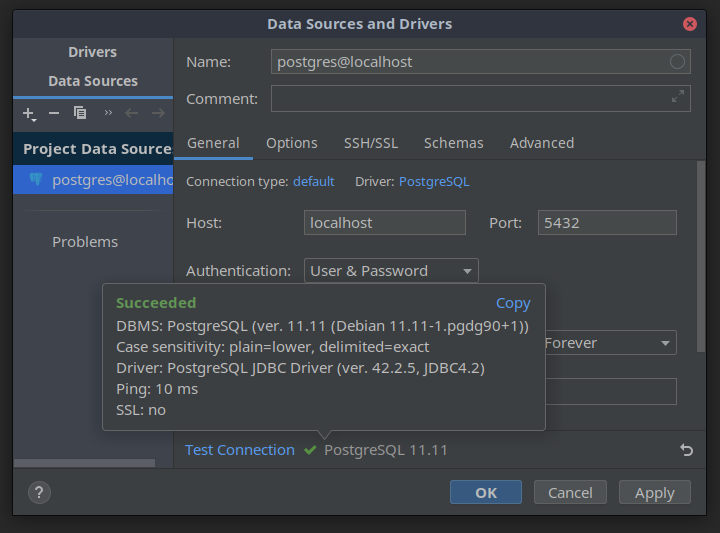Expand the Comment field with arrows icon
Viewport: 720px width, 533px height.
(x=677, y=96)
